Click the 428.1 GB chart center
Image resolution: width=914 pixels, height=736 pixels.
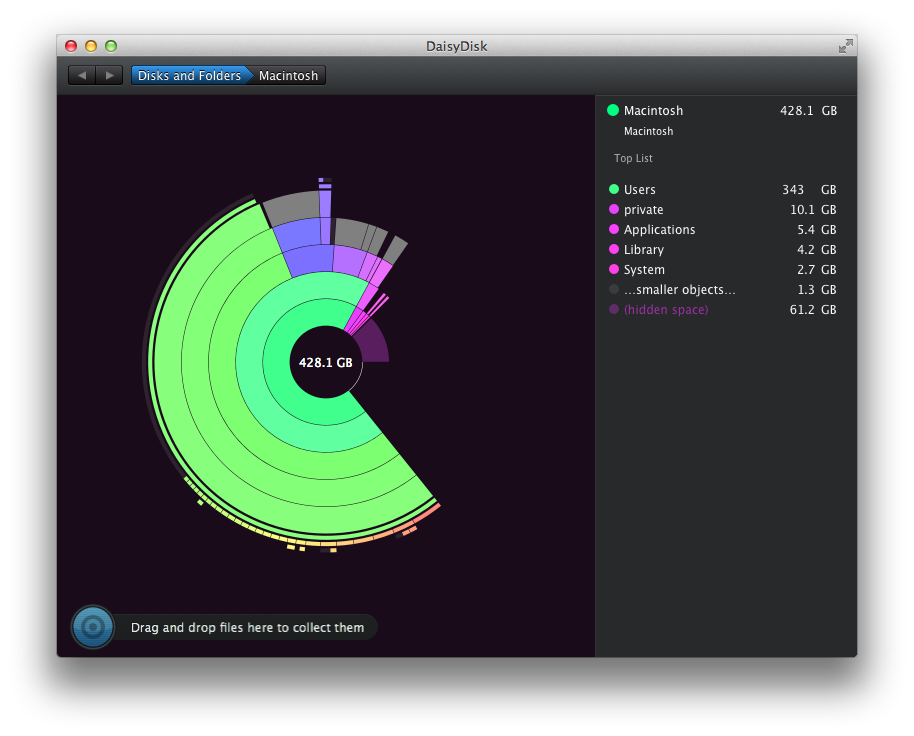coord(325,363)
